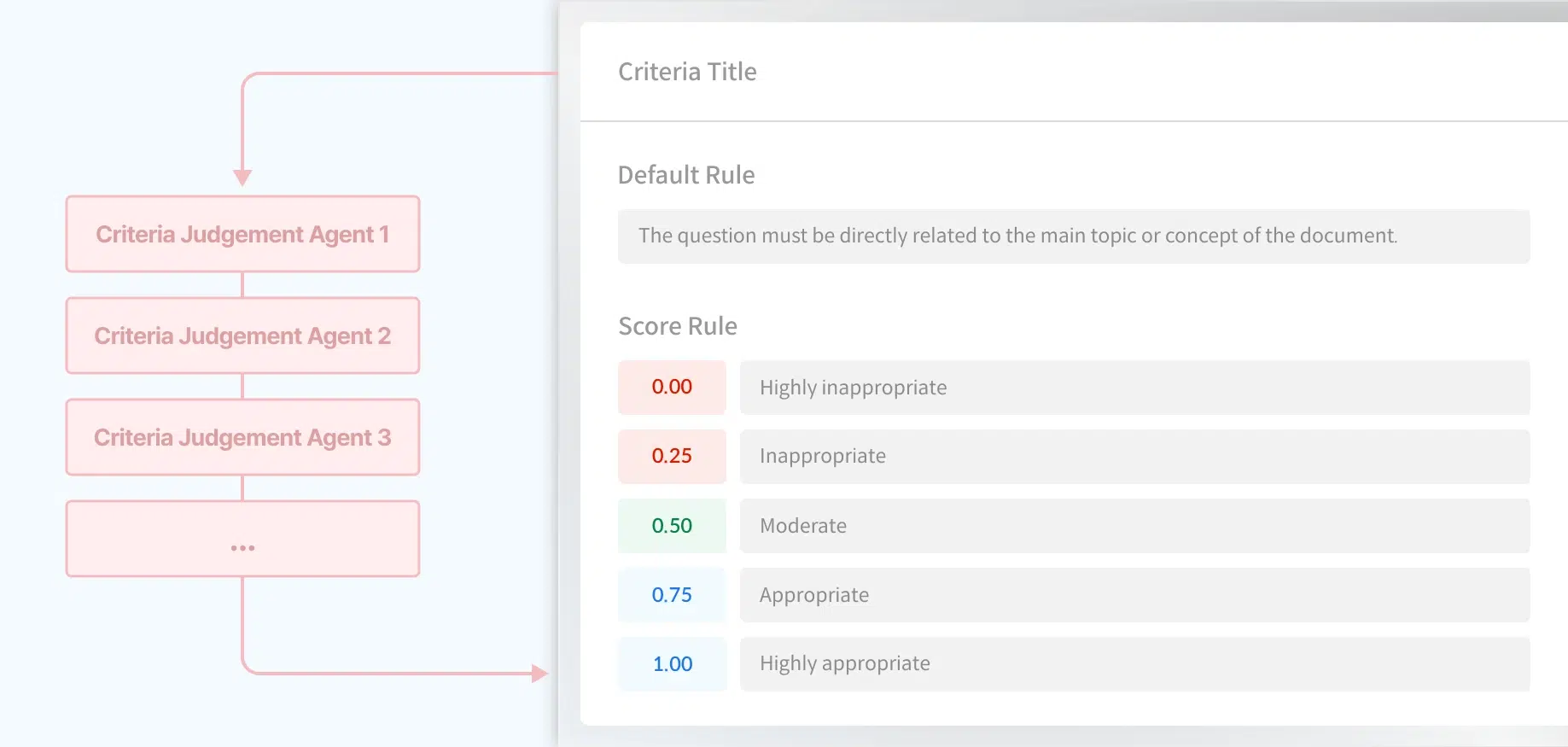Select the 0.75 score swatch
The width and height of the screenshot is (1568, 747).
pos(672,595)
